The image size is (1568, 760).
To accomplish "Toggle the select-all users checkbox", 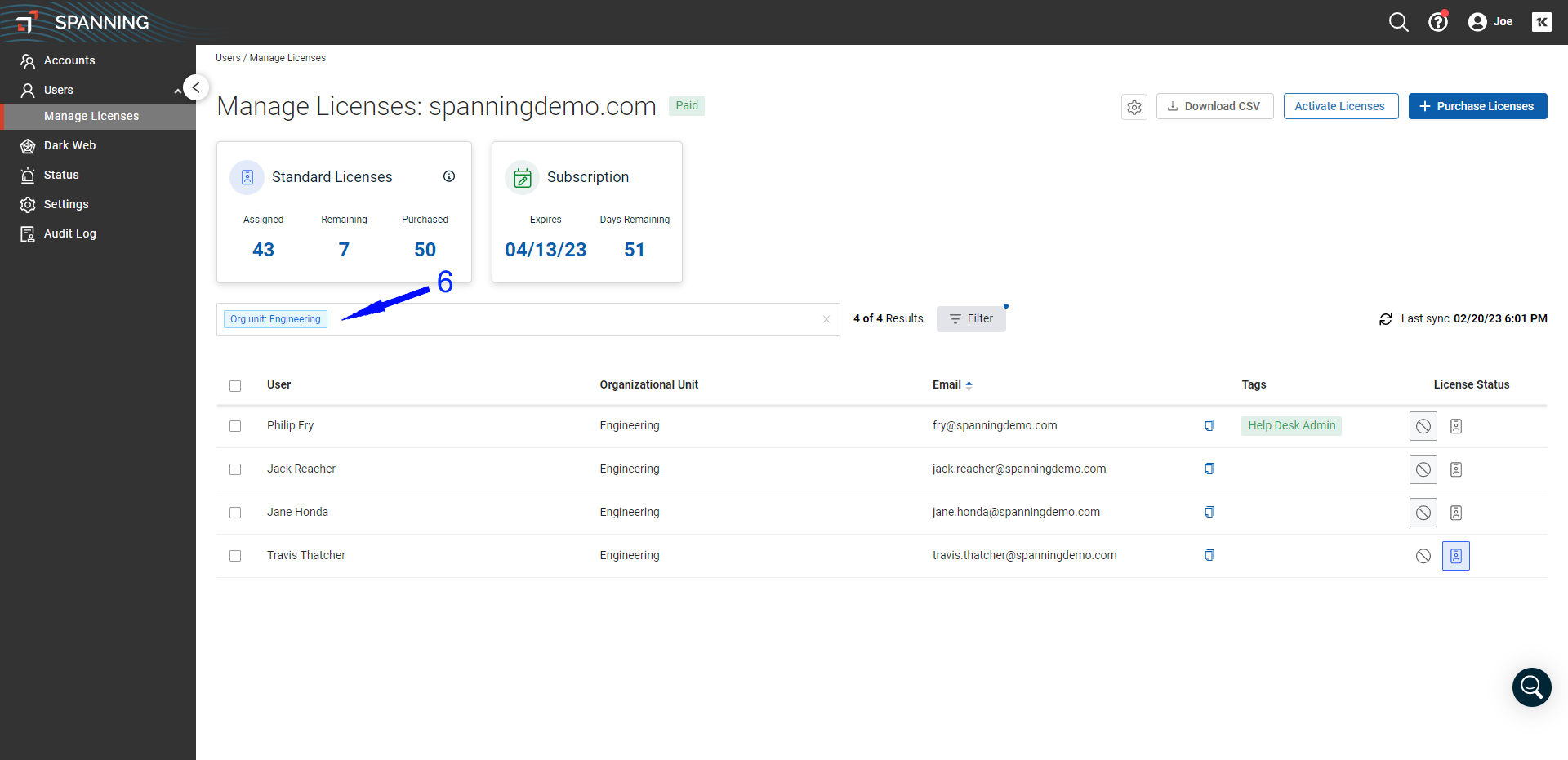I will coord(235,386).
